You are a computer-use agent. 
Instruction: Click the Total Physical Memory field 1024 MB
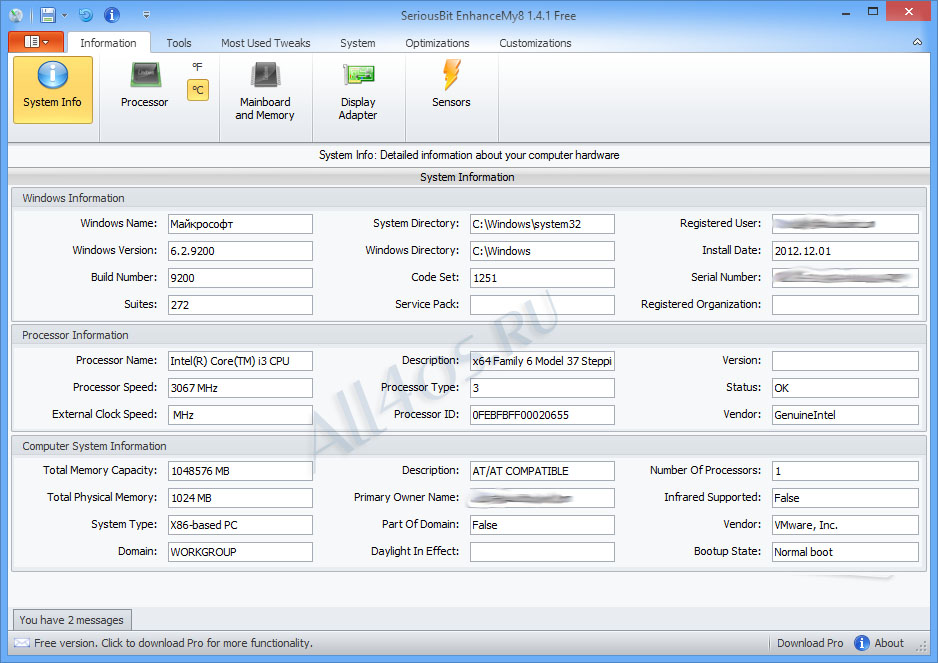pyautogui.click(x=240, y=498)
